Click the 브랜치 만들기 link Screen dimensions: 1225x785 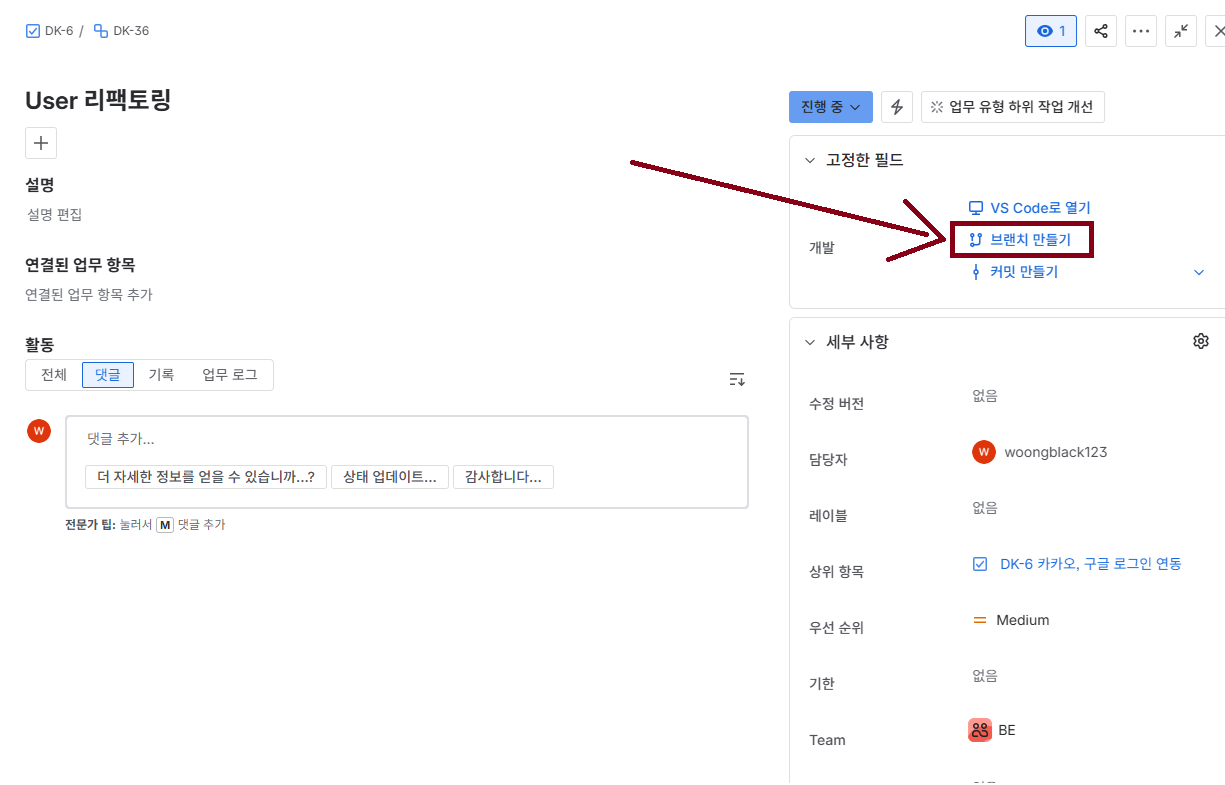(x=1029, y=240)
